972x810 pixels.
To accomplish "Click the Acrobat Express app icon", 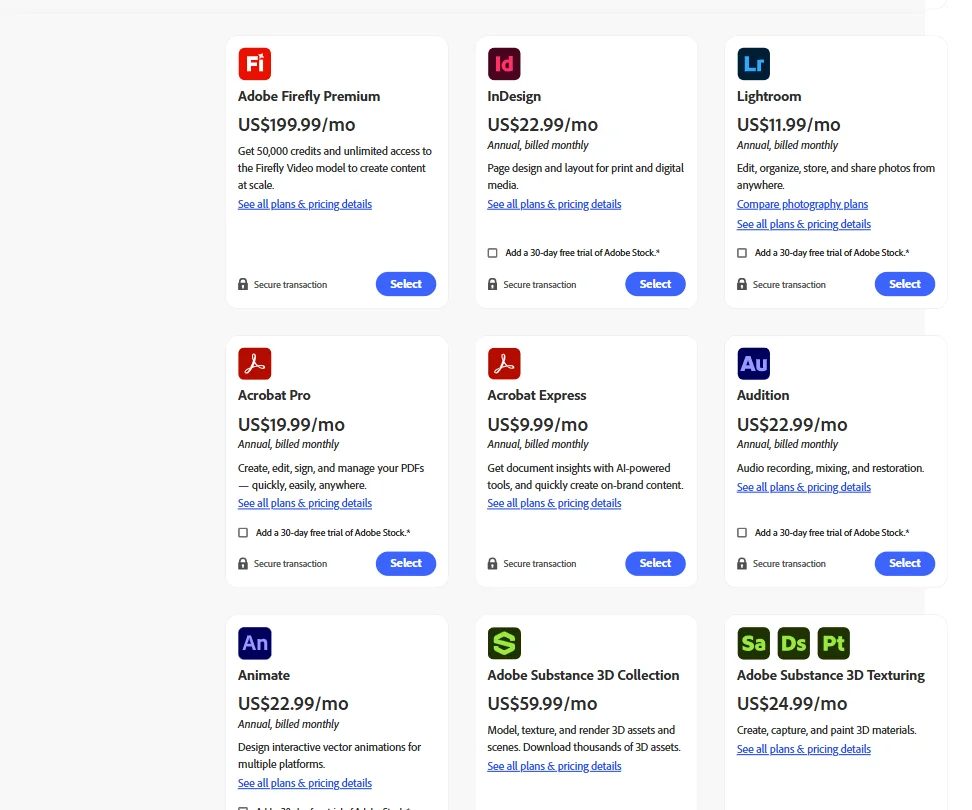I will tap(504, 363).
